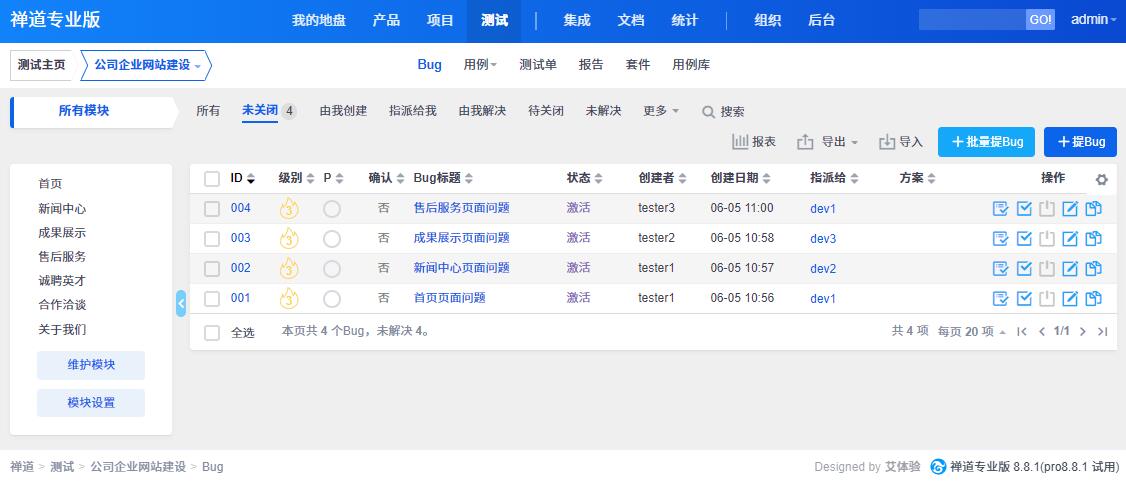This screenshot has width=1126, height=483.
Task: Click creator tester2 cell
Action: pos(656,238)
